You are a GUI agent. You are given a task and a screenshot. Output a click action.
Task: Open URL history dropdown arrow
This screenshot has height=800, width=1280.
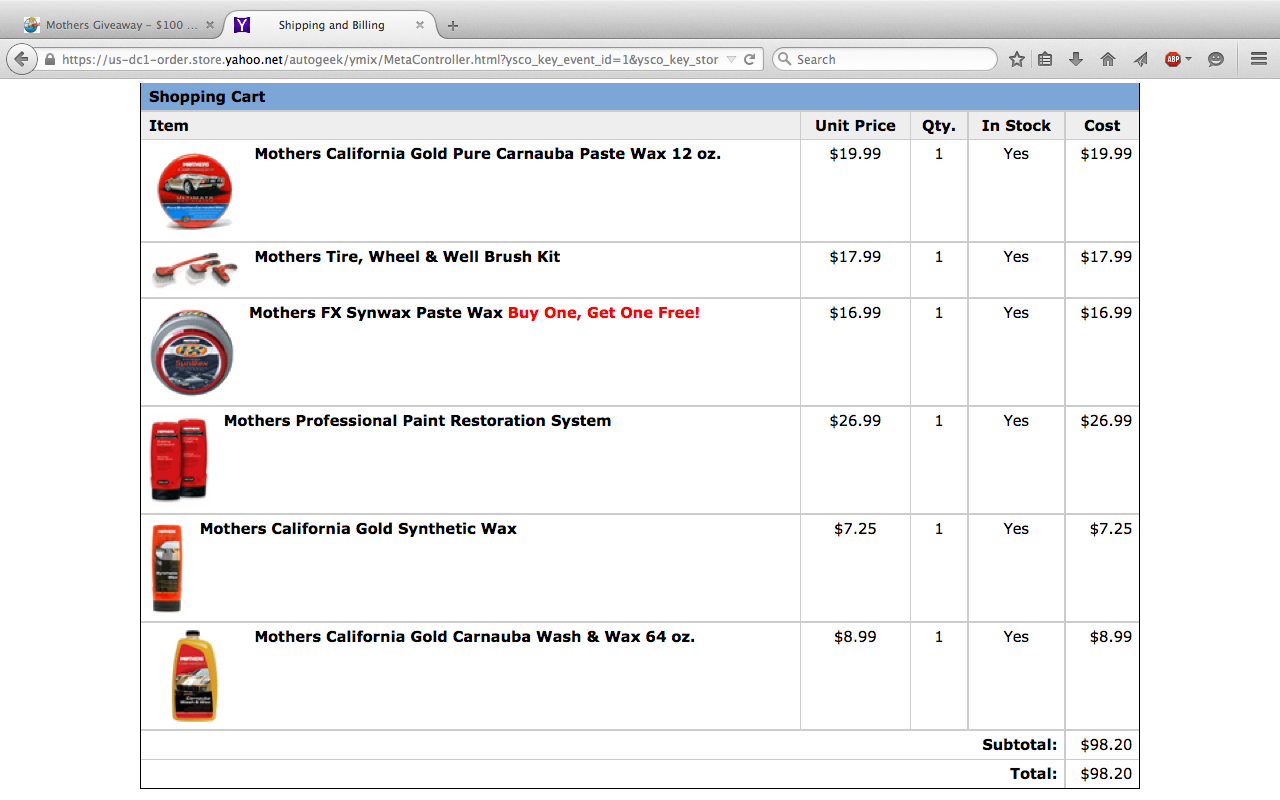click(731, 59)
